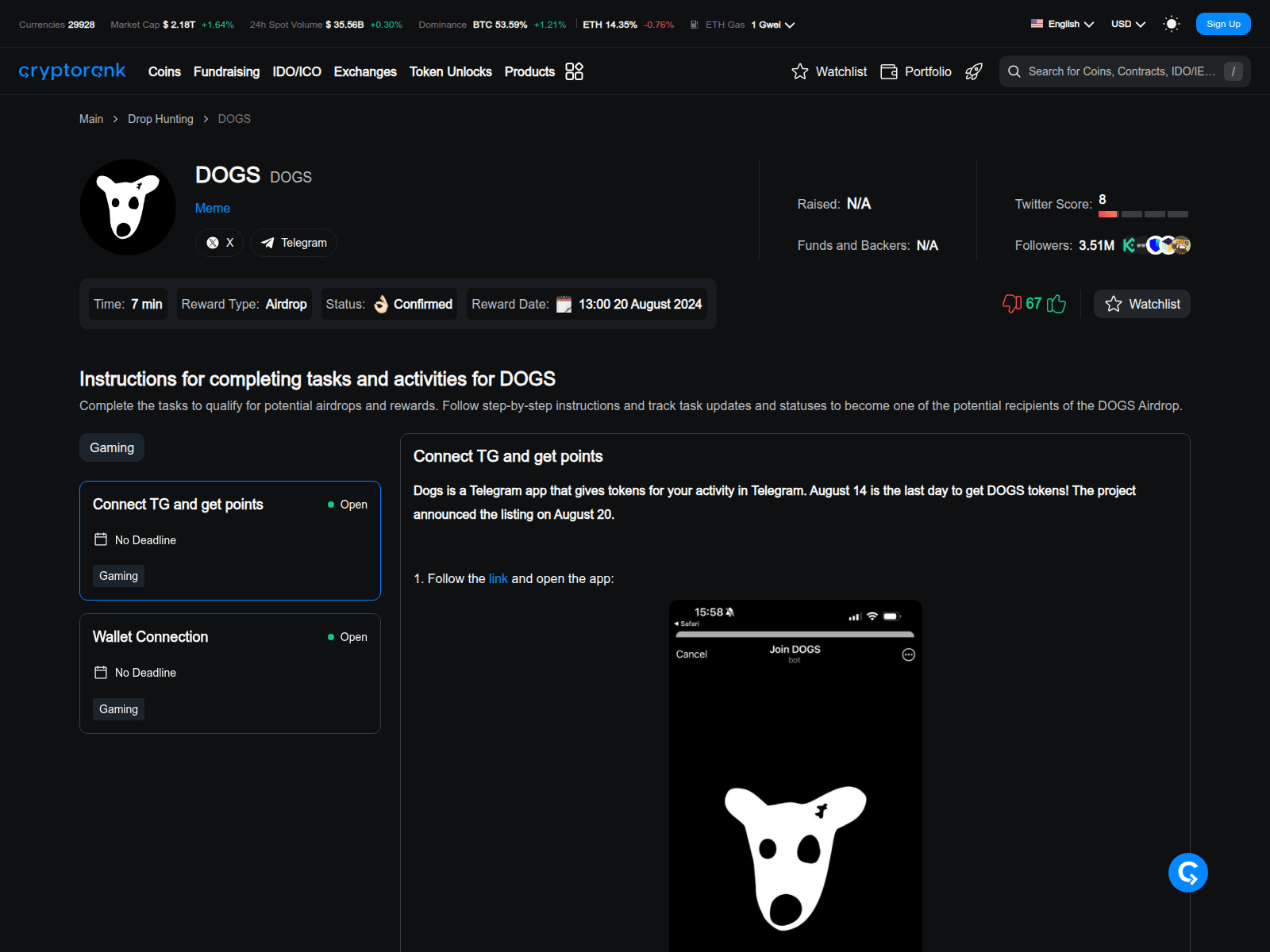The image size is (1270, 952).
Task: Open the cryptorank home logo
Action: [x=72, y=71]
